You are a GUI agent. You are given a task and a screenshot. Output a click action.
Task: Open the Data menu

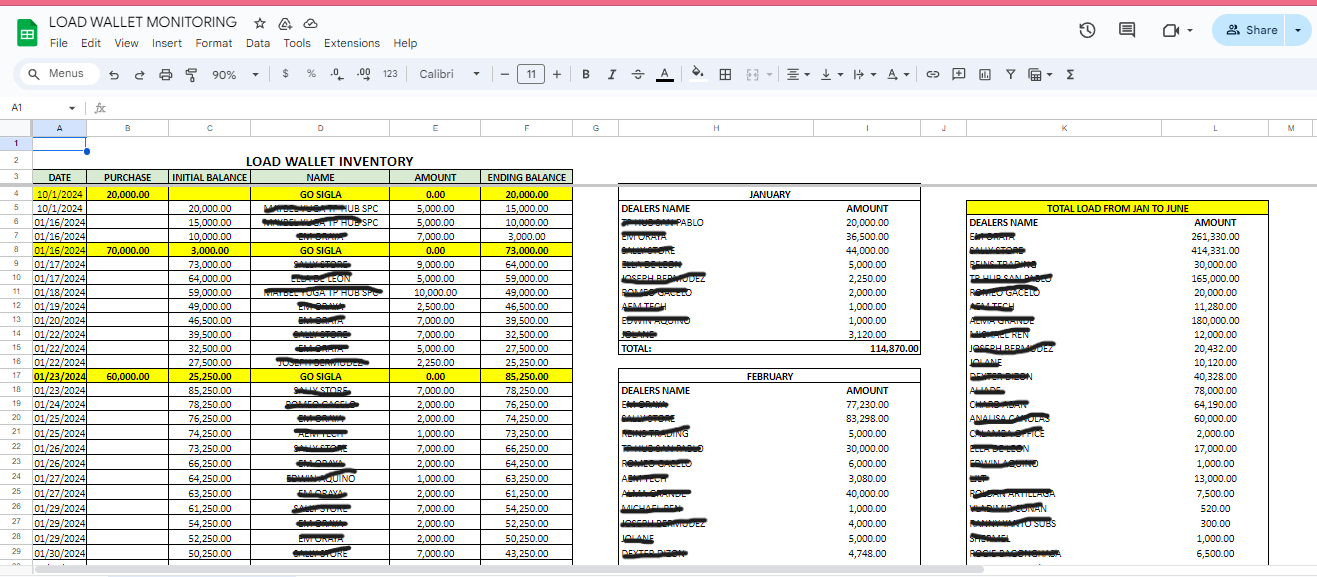pos(258,43)
